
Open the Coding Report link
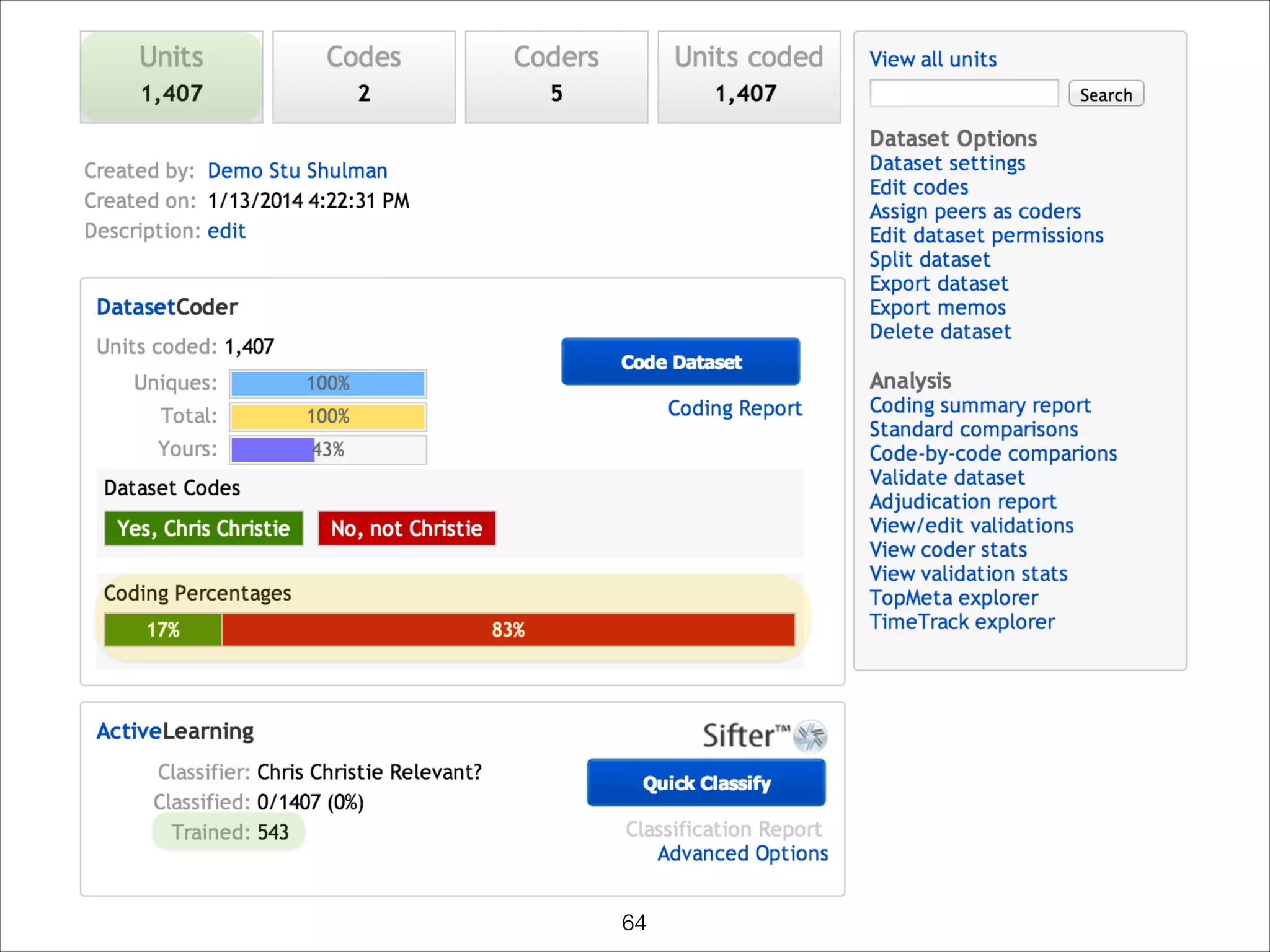[x=734, y=408]
